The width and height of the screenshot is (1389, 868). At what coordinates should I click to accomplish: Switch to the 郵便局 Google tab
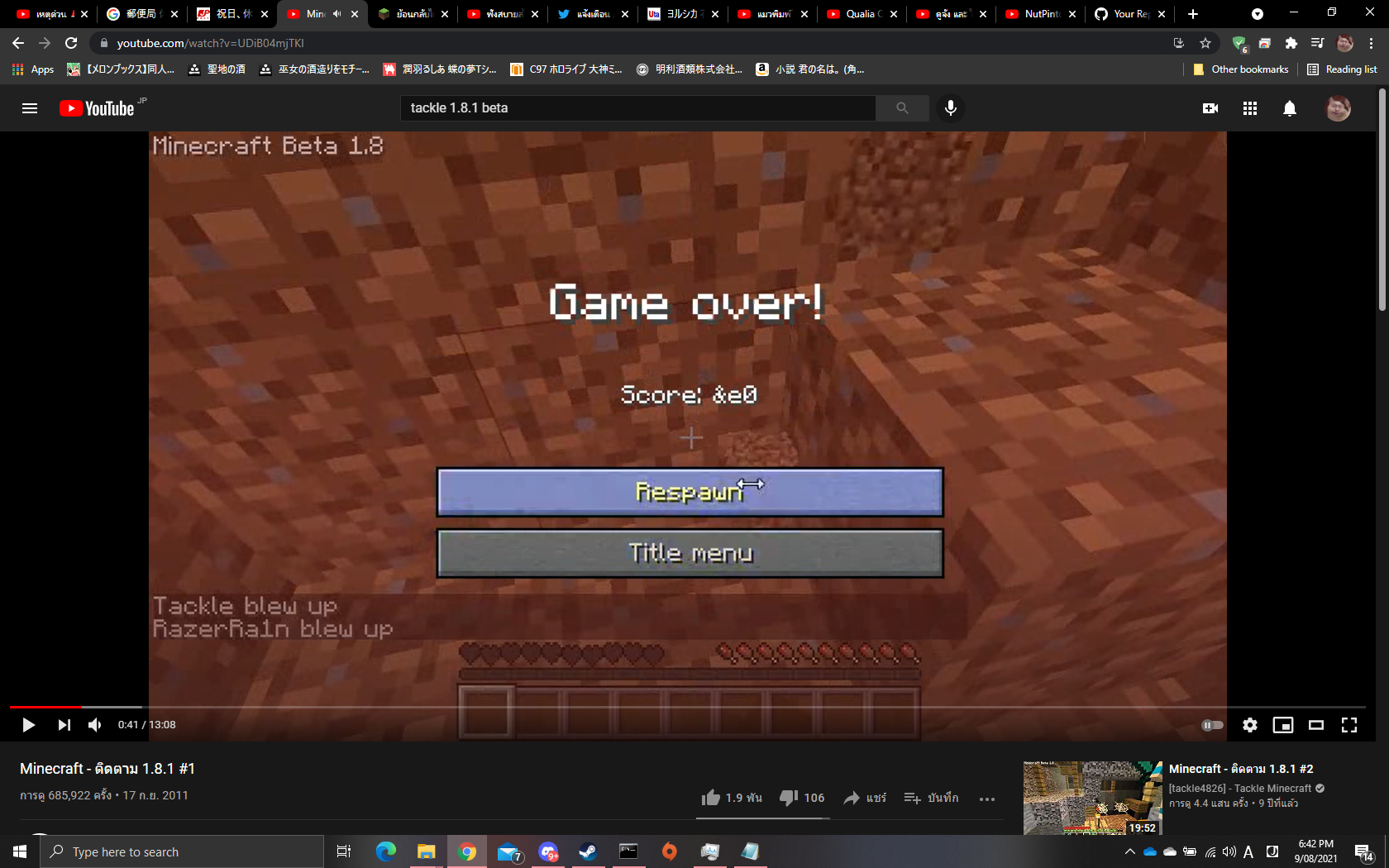coord(141,14)
